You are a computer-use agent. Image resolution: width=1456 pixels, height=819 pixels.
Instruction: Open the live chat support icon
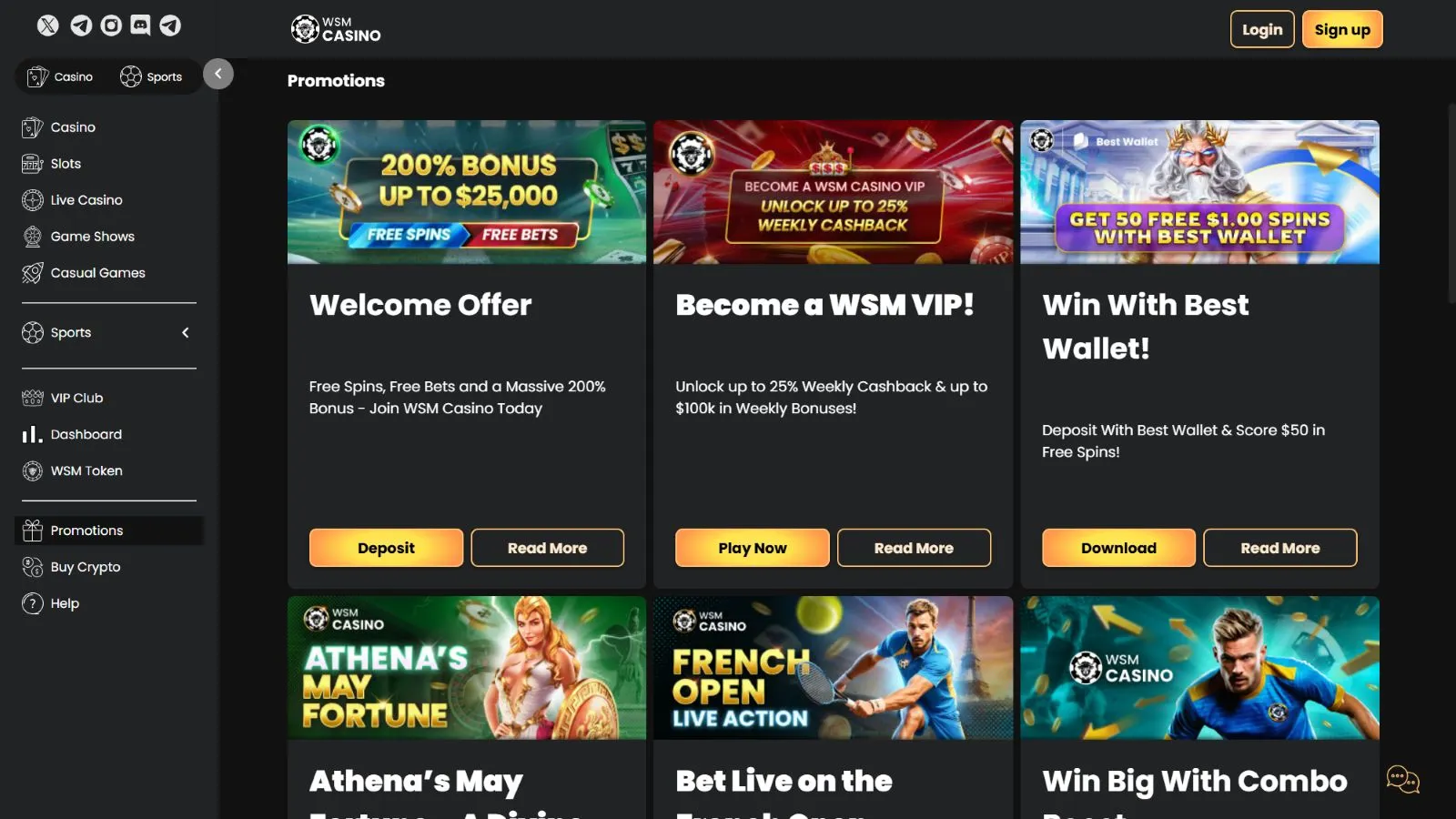tap(1402, 780)
